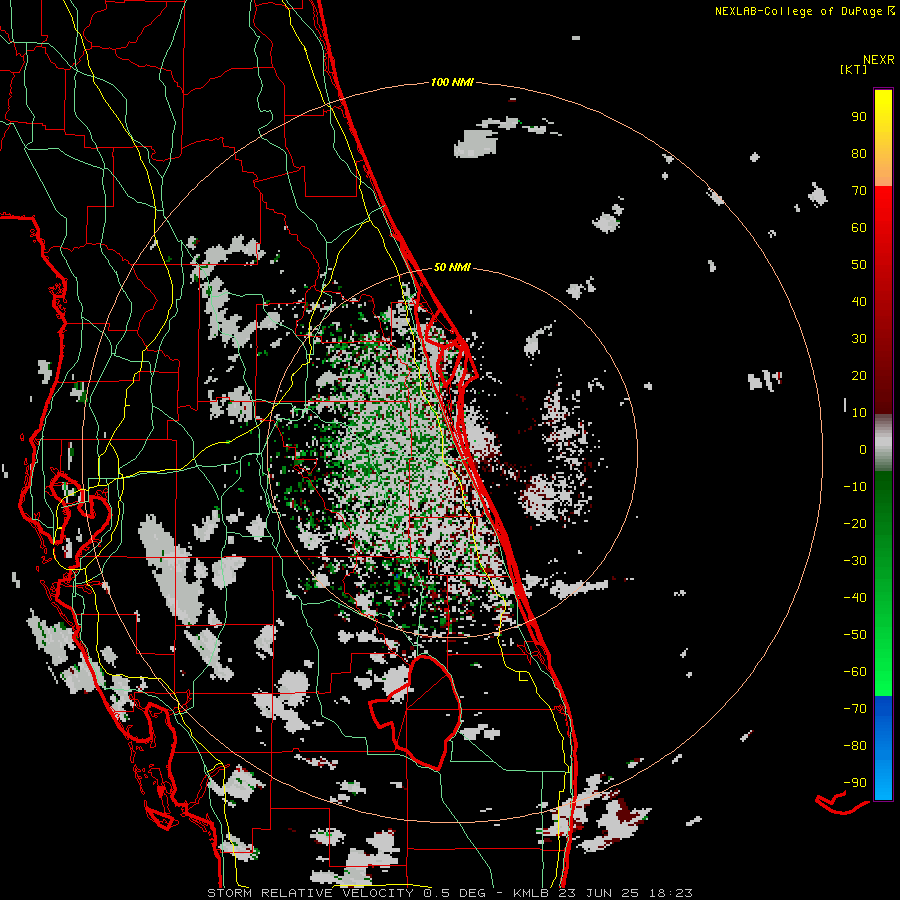
Task: Click the "50 NMI" range ring label
Action: tap(452, 267)
